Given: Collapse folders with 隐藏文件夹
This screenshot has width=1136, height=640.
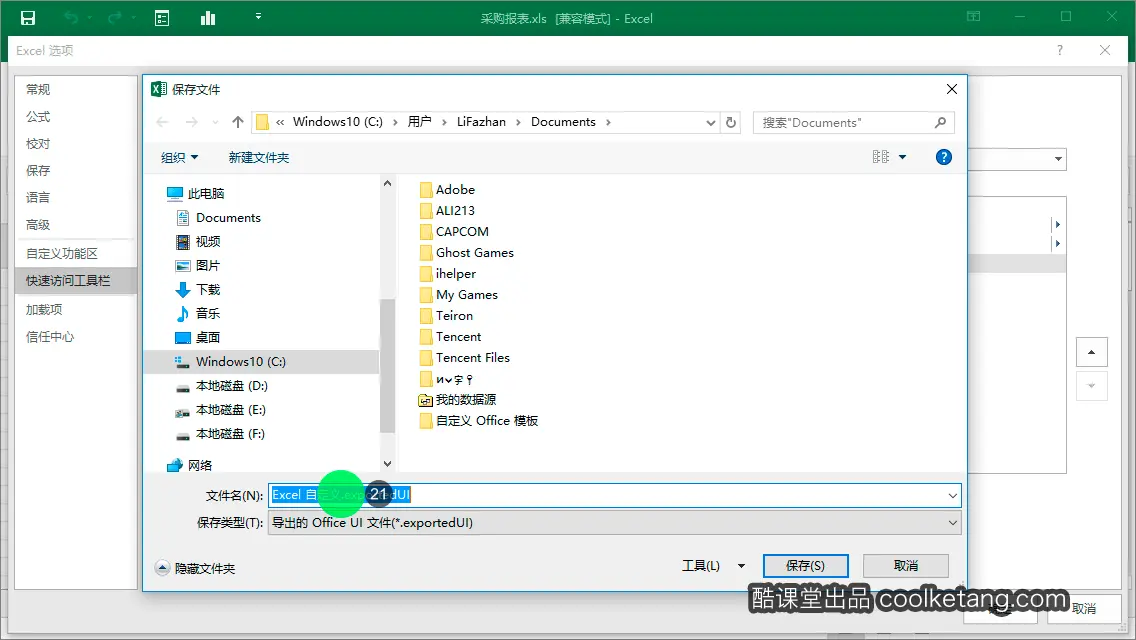Looking at the screenshot, I should coord(195,568).
